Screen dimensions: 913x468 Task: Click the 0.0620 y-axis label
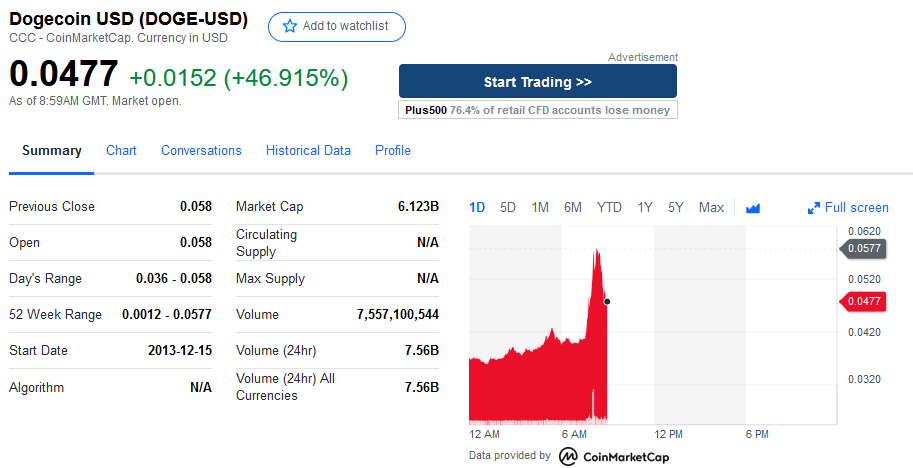(x=864, y=231)
